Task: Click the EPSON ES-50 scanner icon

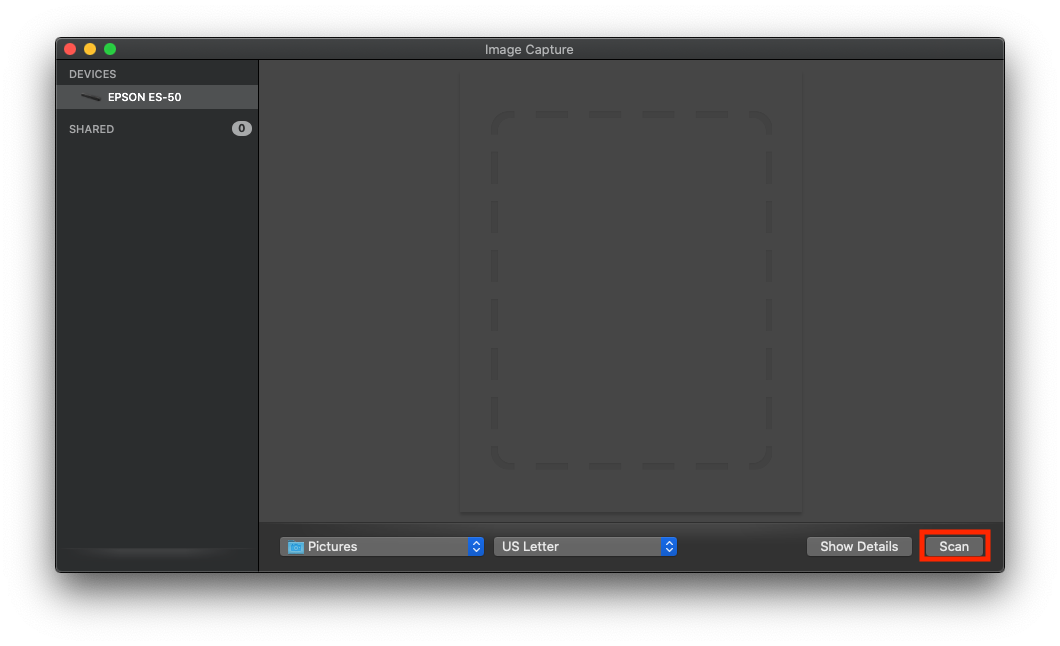Action: coord(91,97)
